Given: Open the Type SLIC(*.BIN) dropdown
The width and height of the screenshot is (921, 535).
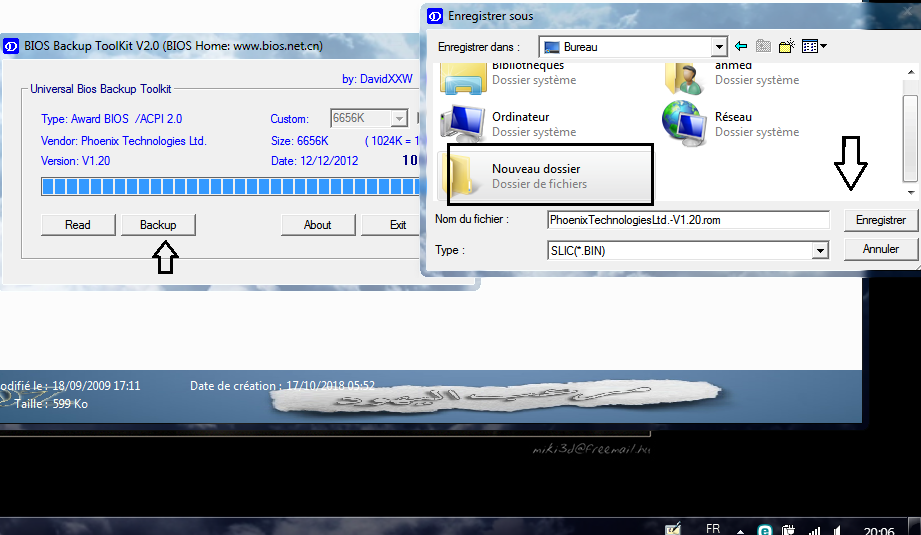Looking at the screenshot, I should click(820, 251).
